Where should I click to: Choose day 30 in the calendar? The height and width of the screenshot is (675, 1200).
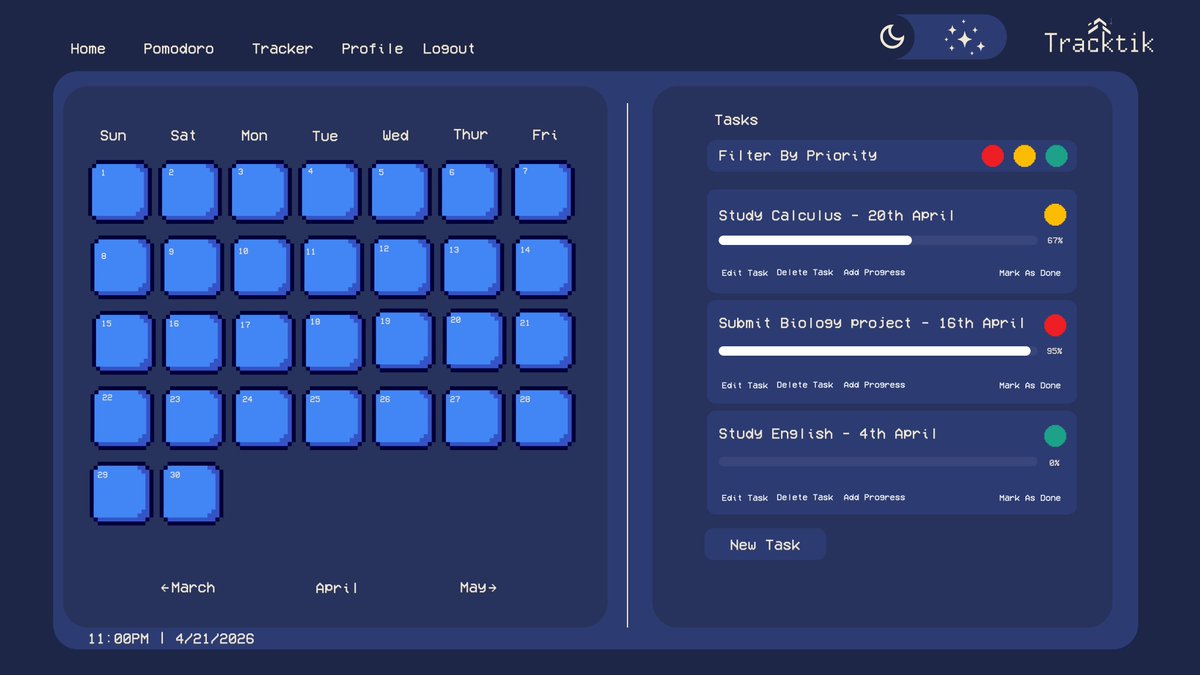pos(192,493)
